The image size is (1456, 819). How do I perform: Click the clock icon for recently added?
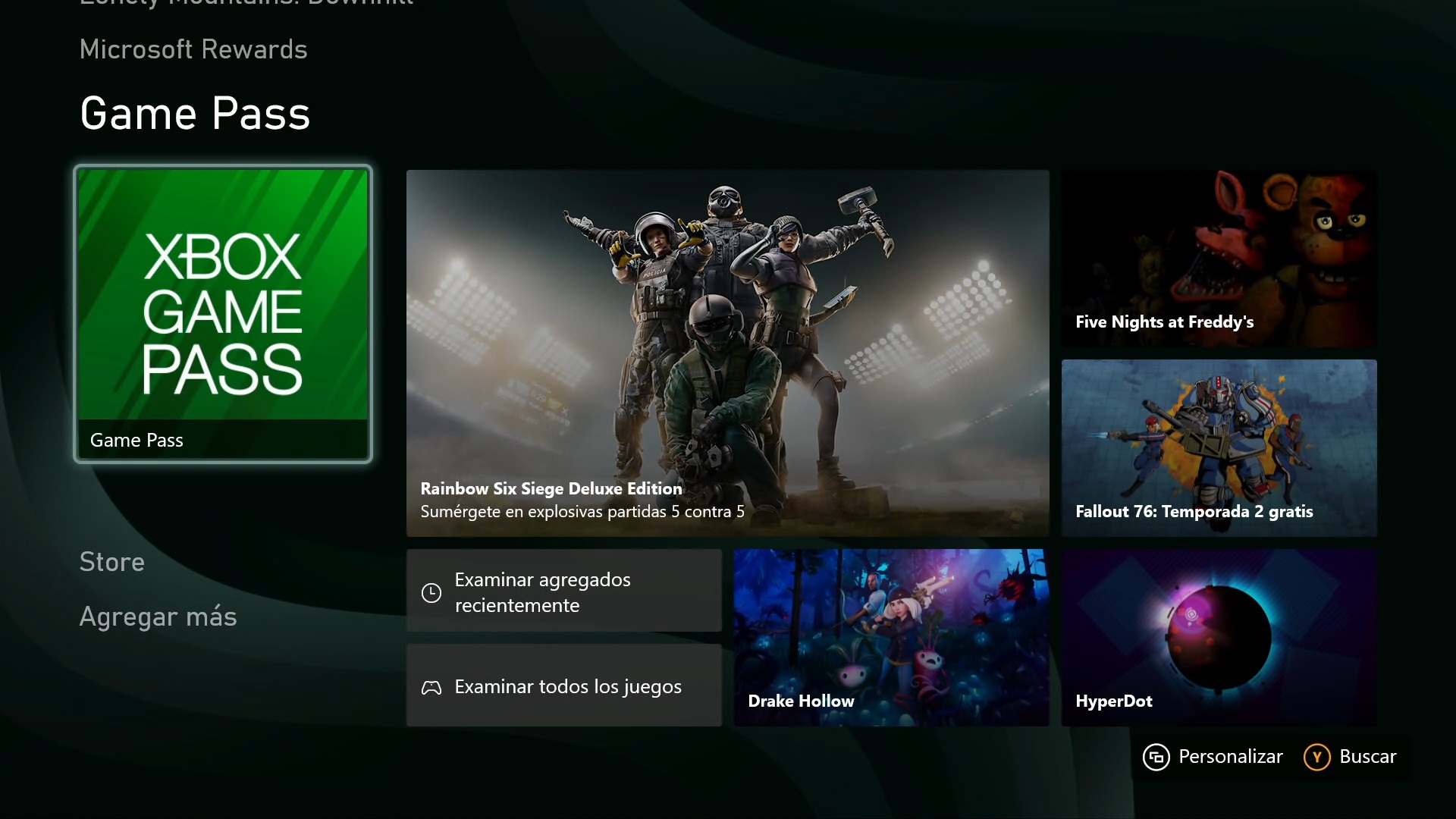(431, 592)
